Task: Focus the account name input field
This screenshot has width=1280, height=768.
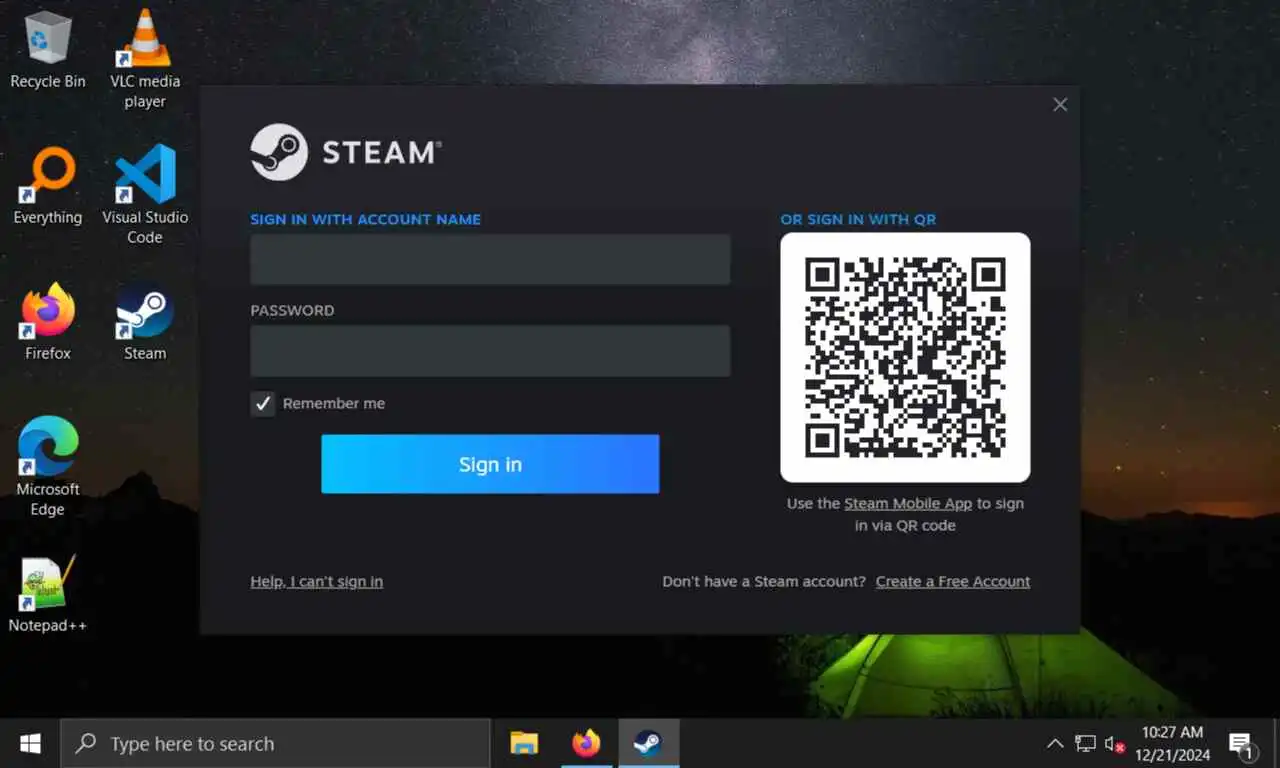Action: click(490, 260)
